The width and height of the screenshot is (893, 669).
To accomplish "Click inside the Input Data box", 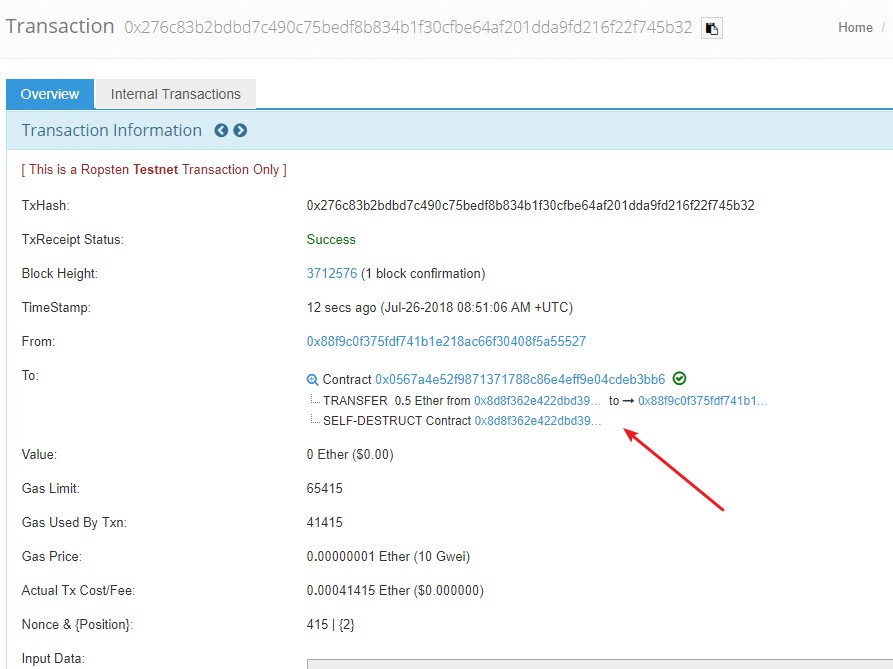I will pyautogui.click(x=600, y=664).
